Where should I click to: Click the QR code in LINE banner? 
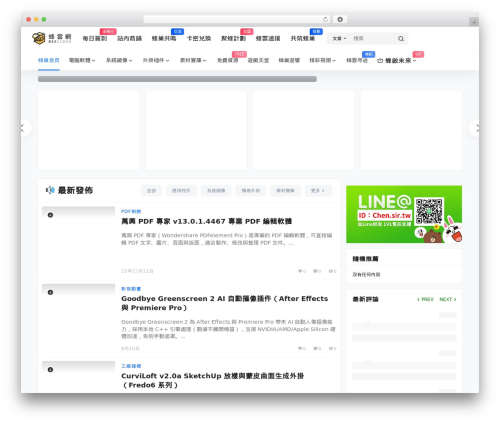click(429, 211)
